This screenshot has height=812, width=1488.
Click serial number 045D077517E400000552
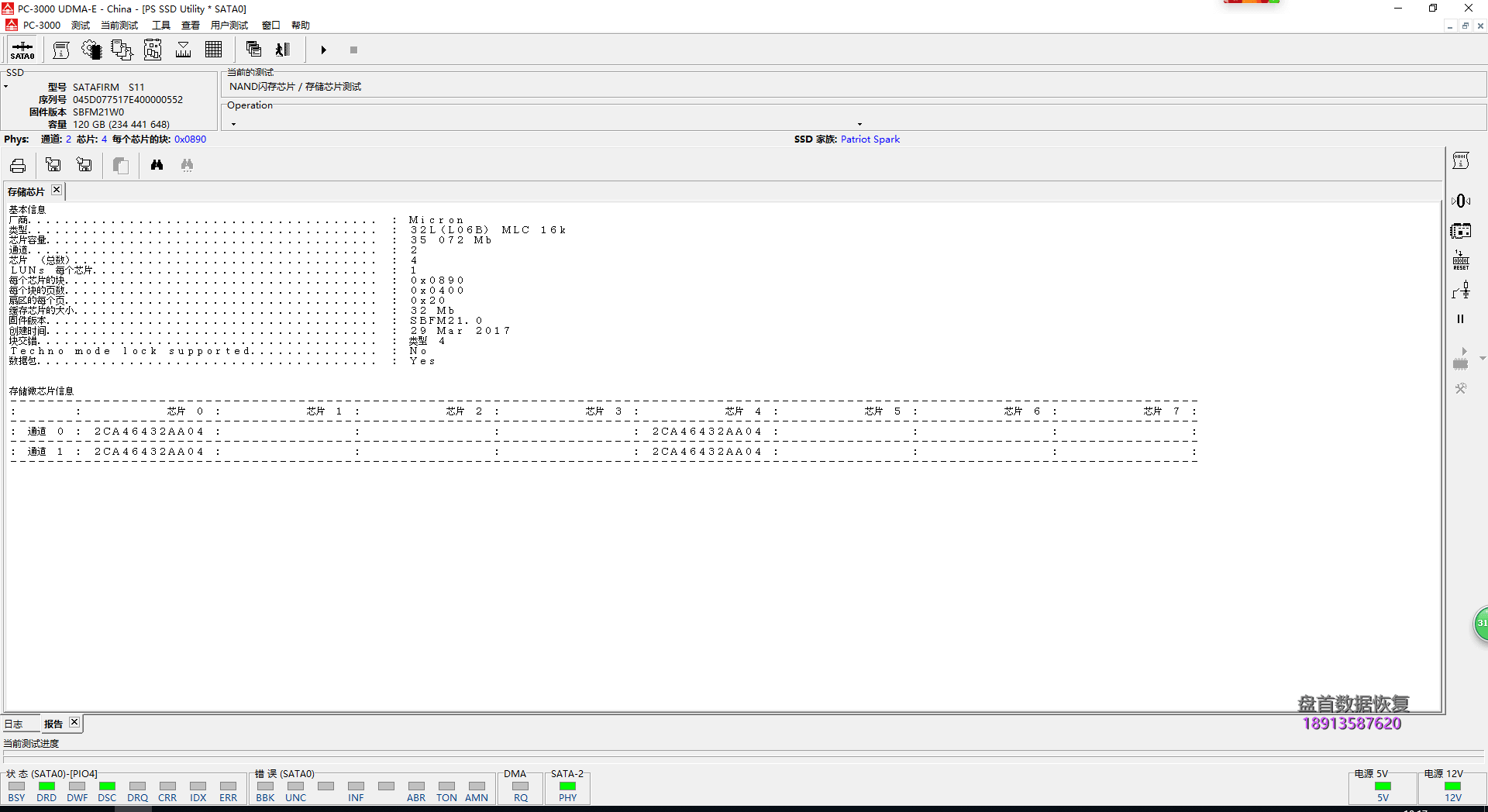point(128,100)
